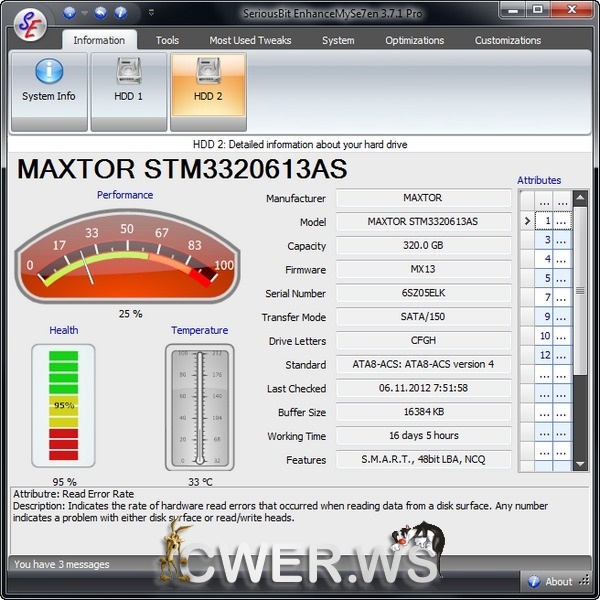Open the Most Used Tweaks tab
This screenshot has width=600, height=600.
click(x=248, y=40)
